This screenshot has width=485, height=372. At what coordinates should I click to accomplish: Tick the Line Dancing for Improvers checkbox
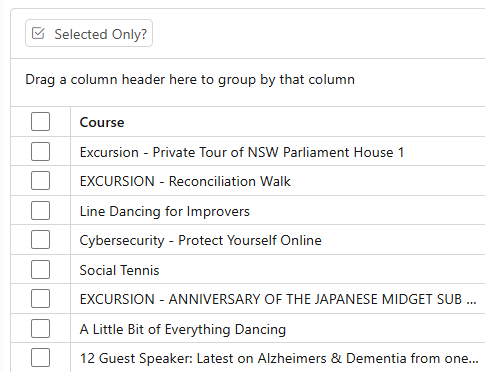(x=40, y=210)
